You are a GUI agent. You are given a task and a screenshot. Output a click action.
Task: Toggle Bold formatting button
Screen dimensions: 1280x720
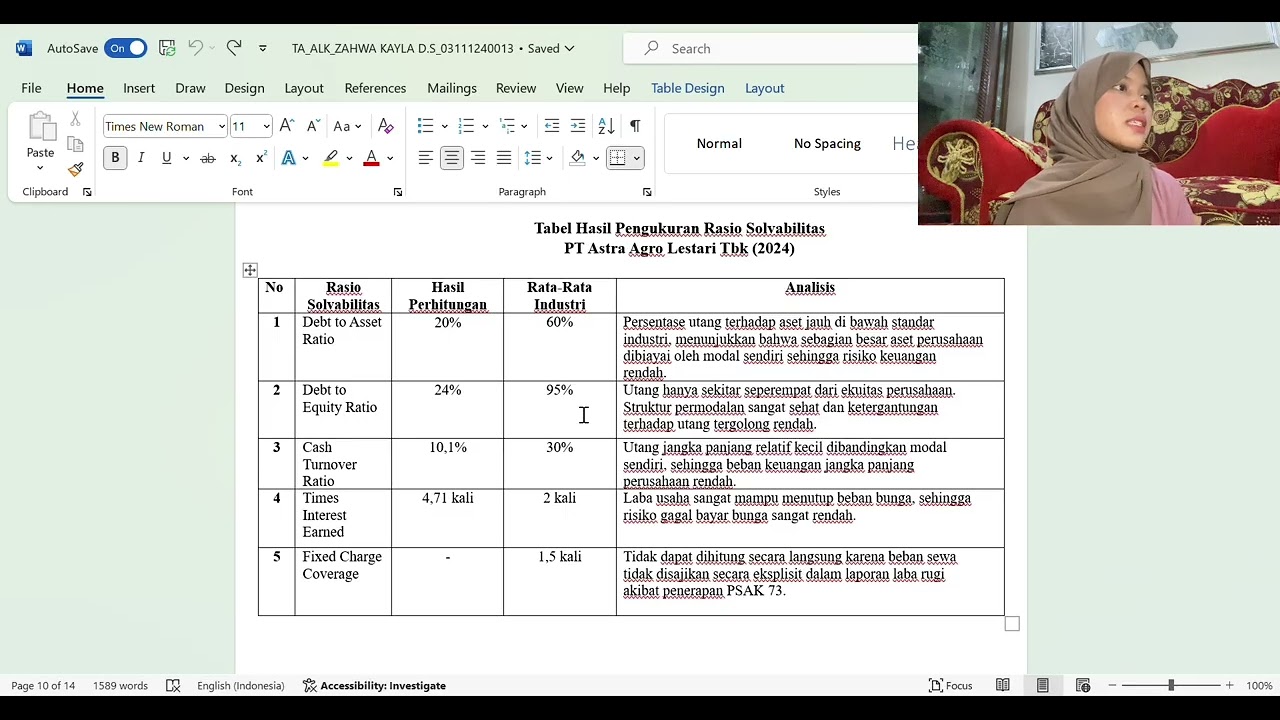click(115, 158)
